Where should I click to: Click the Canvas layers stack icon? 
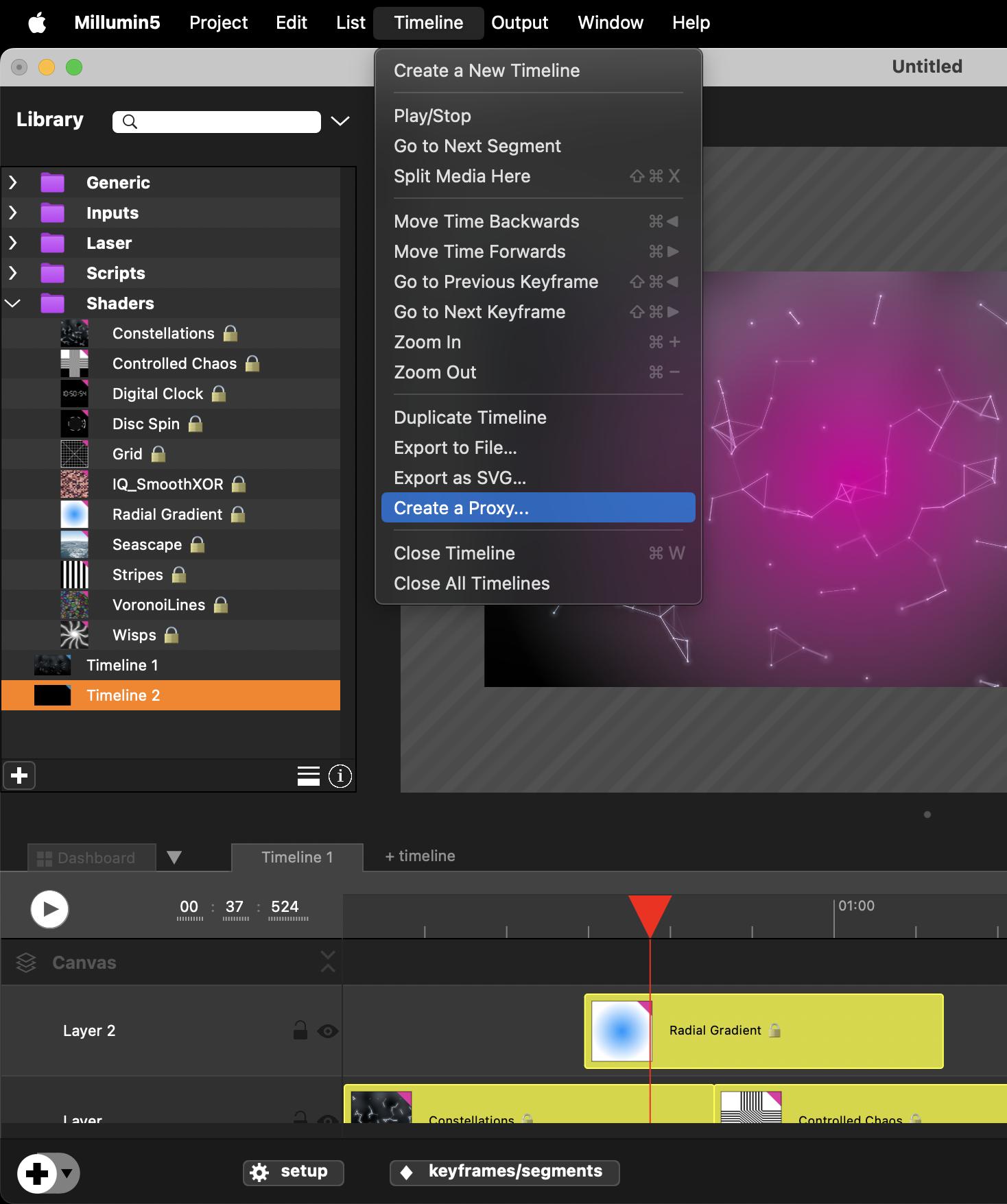[x=26, y=963]
